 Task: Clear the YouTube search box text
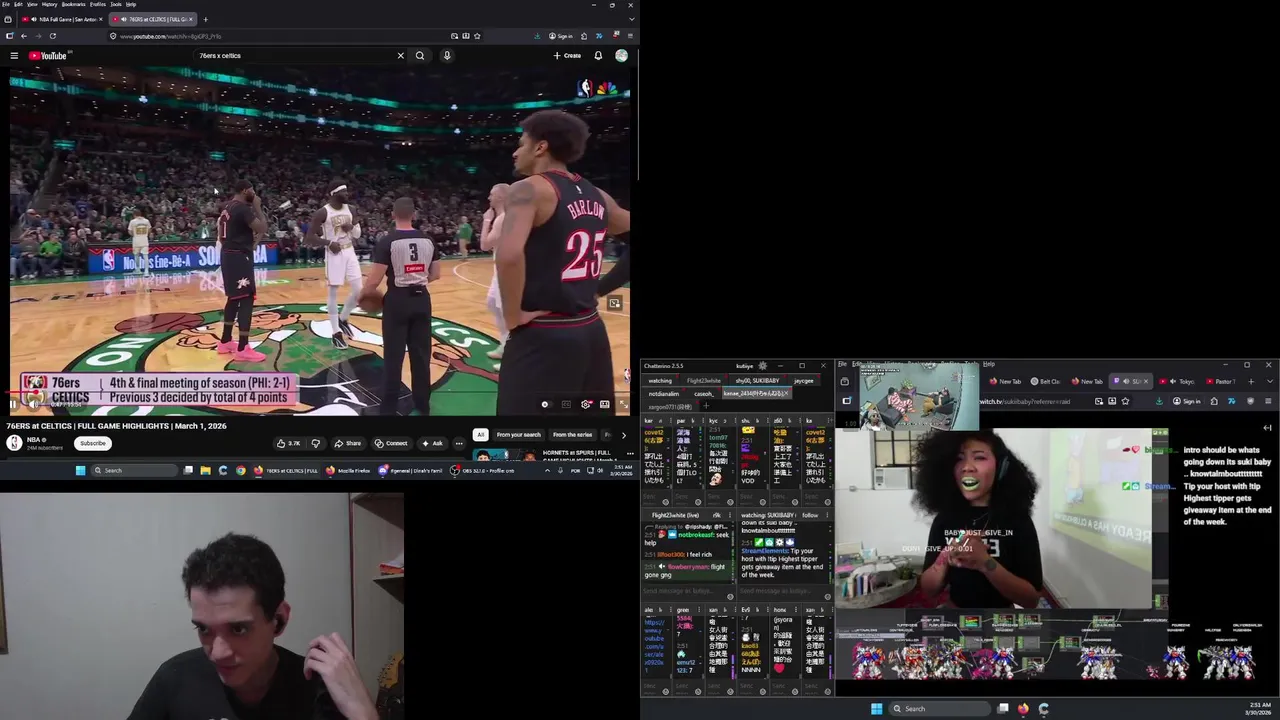pos(401,56)
